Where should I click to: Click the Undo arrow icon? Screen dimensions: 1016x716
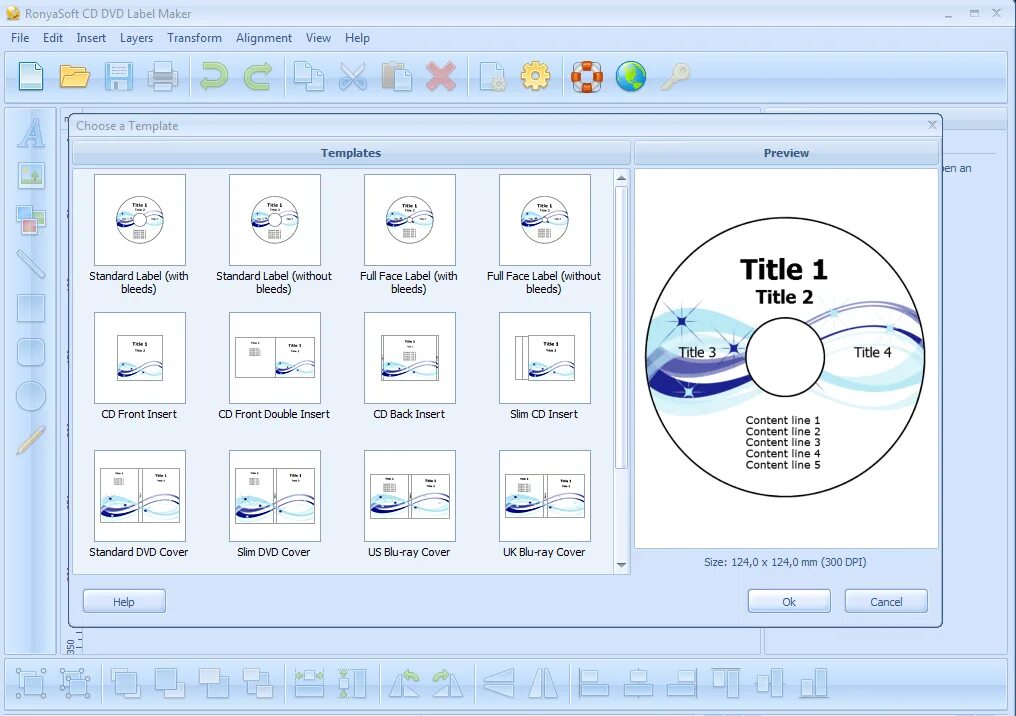(213, 76)
